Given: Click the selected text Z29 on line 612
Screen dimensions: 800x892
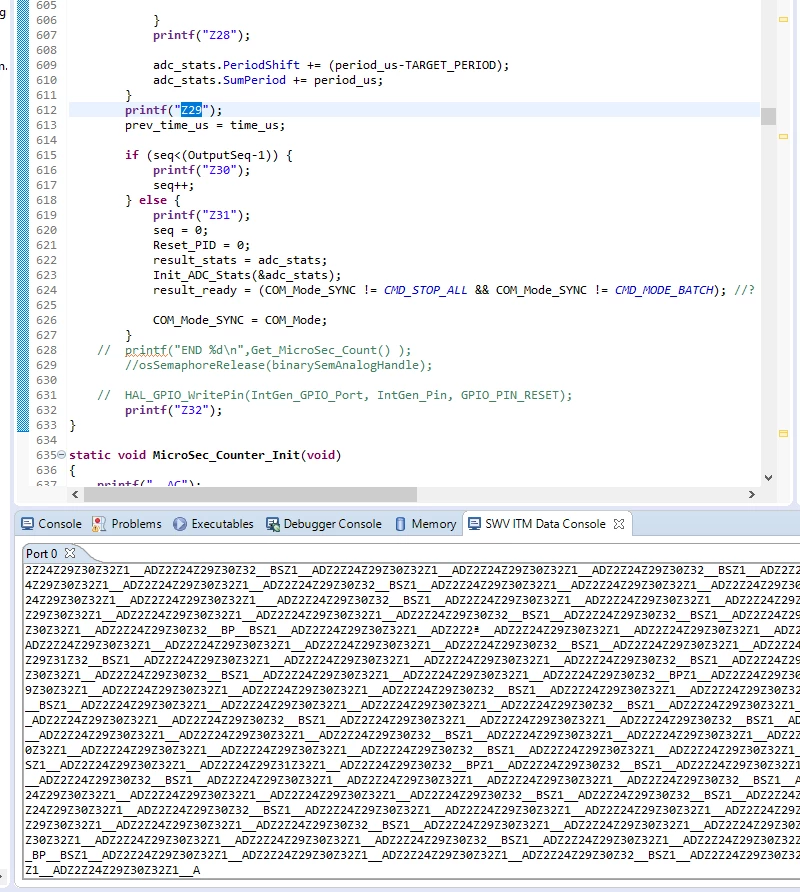Looking at the screenshot, I should point(191,110).
